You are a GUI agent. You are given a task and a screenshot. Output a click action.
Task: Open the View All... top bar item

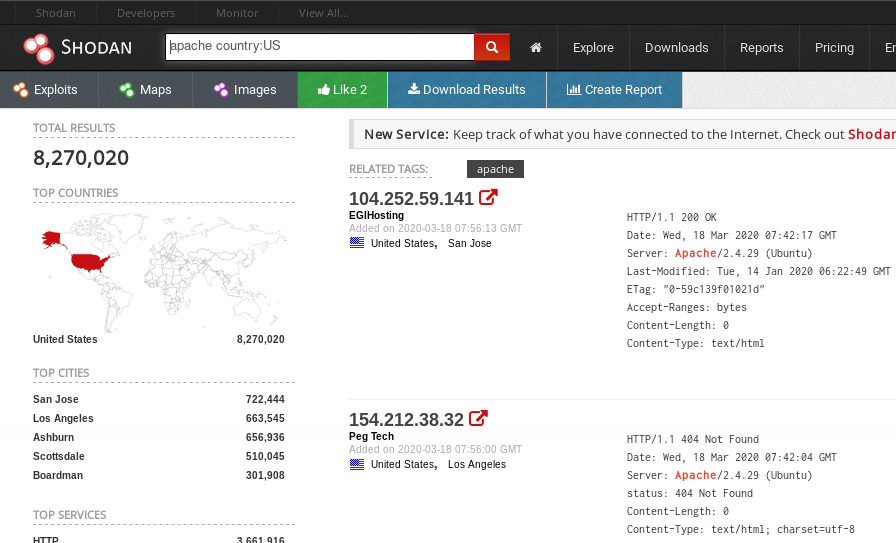323,13
